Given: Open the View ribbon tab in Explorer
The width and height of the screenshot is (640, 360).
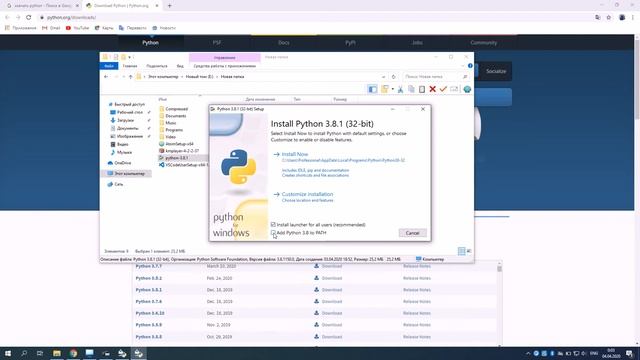Looking at the screenshot, I should [x=180, y=66].
